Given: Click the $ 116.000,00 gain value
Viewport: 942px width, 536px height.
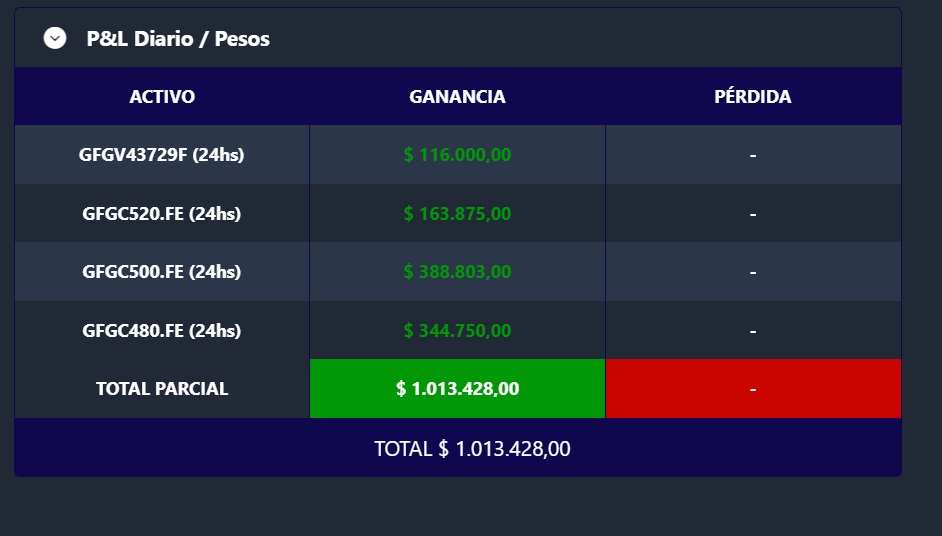Looking at the screenshot, I should pyautogui.click(x=457, y=155).
